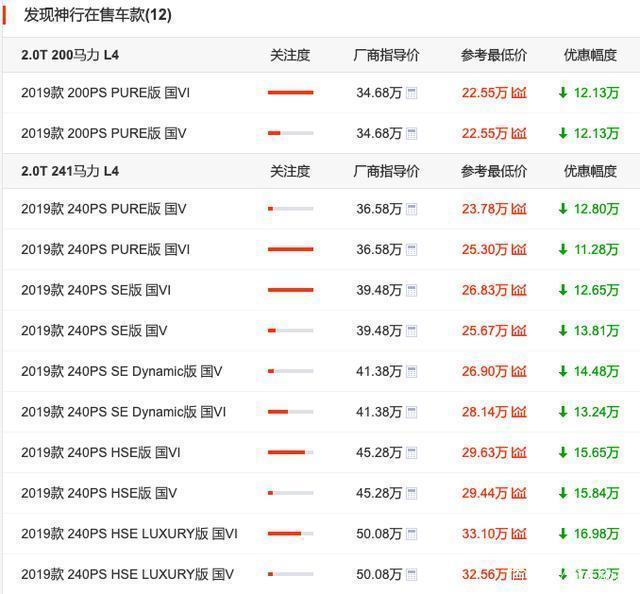640x594 pixels.
Task: Show price trend chart icon beside 26.83万
Action: click(519, 290)
